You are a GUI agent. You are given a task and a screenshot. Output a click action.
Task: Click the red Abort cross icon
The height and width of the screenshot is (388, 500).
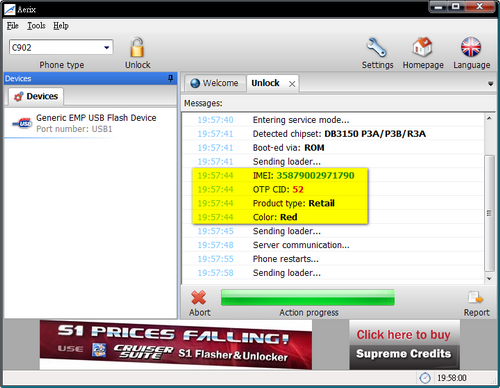(x=199, y=297)
